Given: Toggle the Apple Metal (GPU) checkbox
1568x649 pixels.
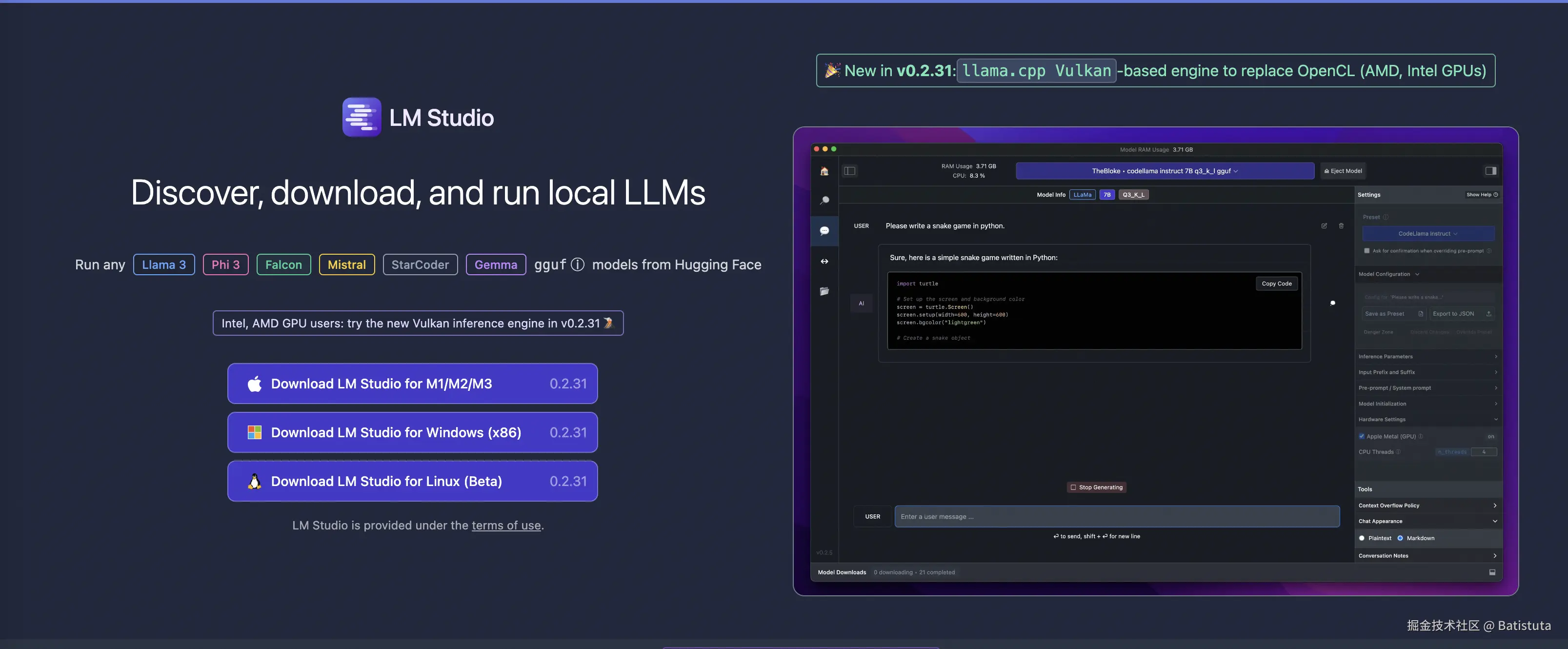Looking at the screenshot, I should (x=1362, y=436).
